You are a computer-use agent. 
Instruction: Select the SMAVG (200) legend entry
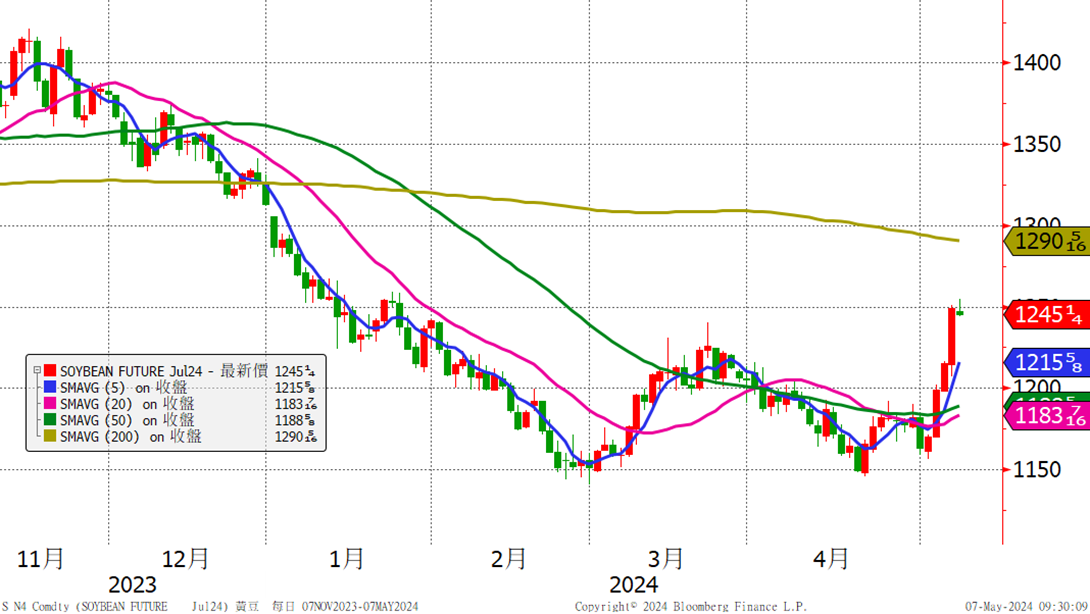[x=131, y=437]
